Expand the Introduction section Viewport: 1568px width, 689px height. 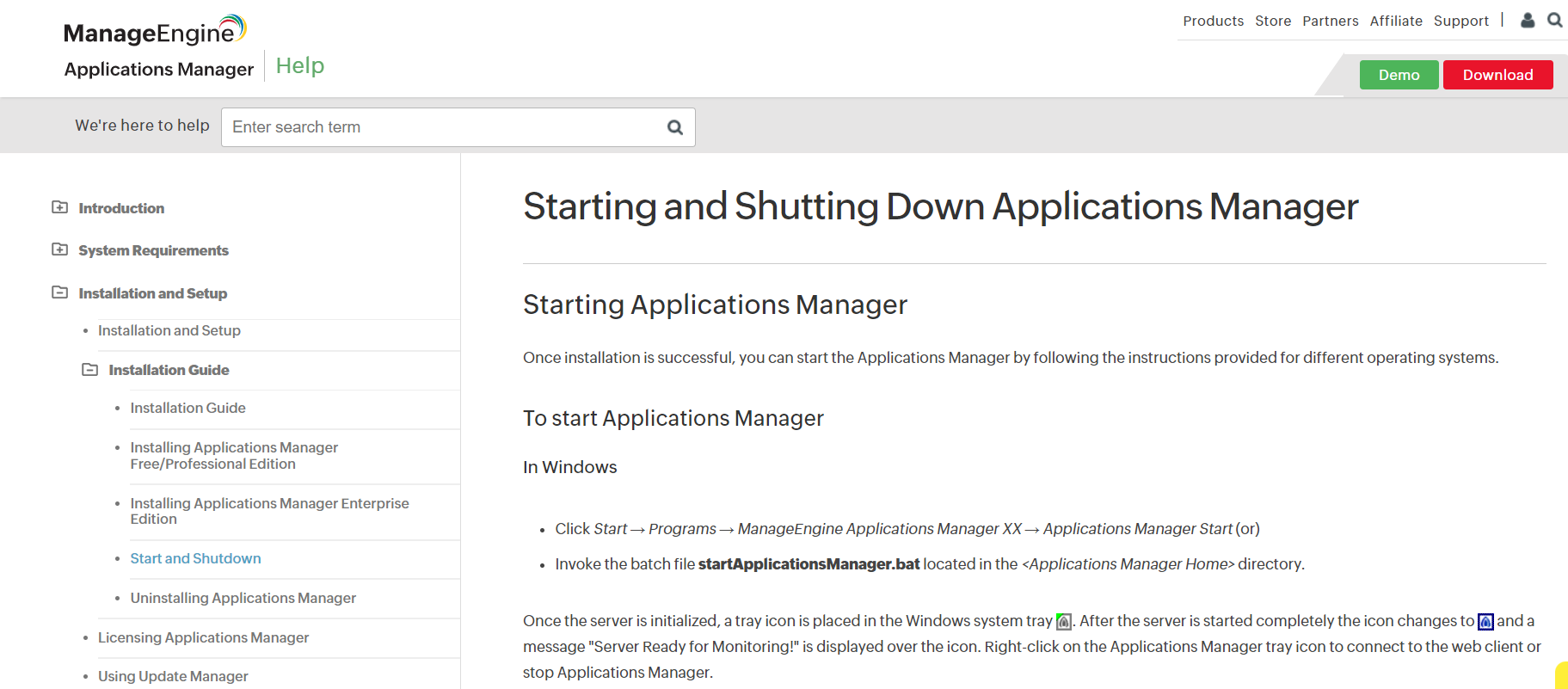tap(59, 207)
